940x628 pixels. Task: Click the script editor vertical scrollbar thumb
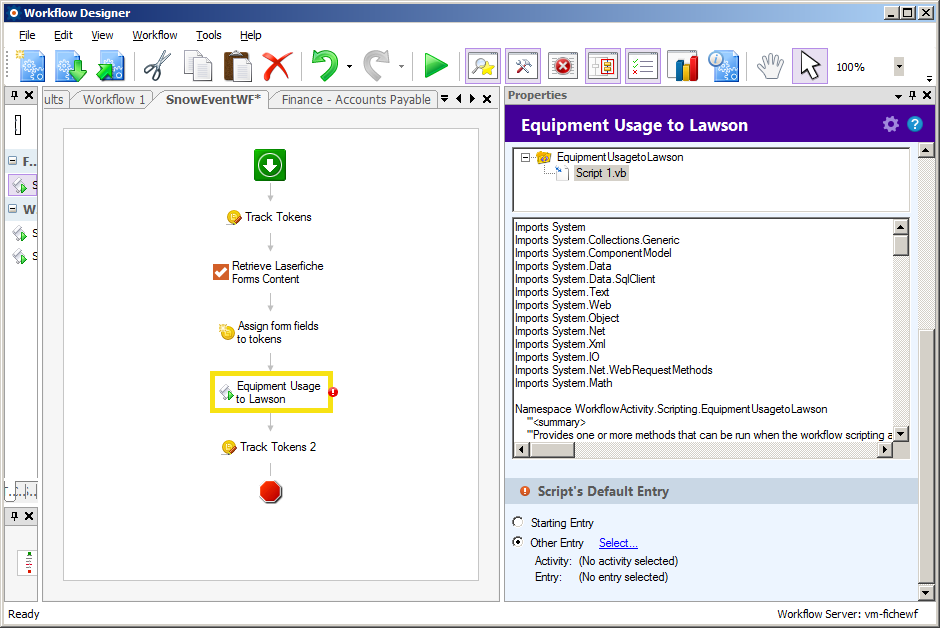[900, 246]
